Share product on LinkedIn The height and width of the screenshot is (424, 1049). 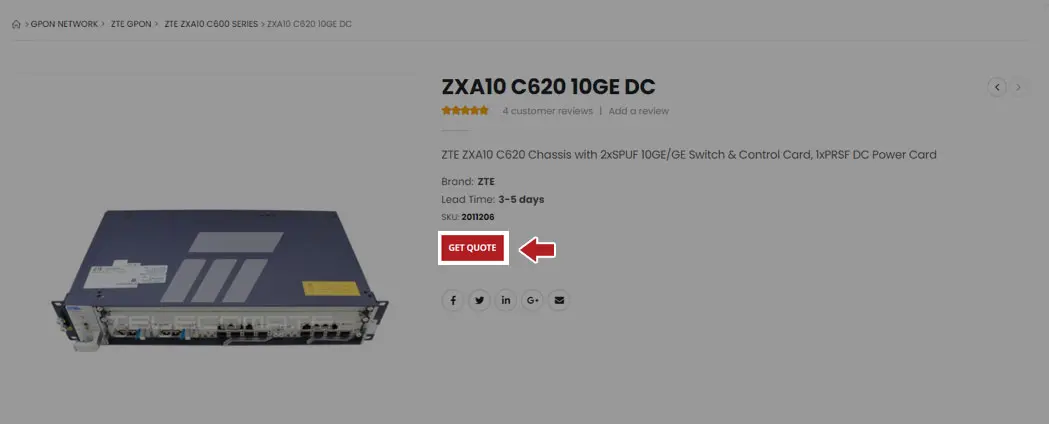tap(506, 300)
